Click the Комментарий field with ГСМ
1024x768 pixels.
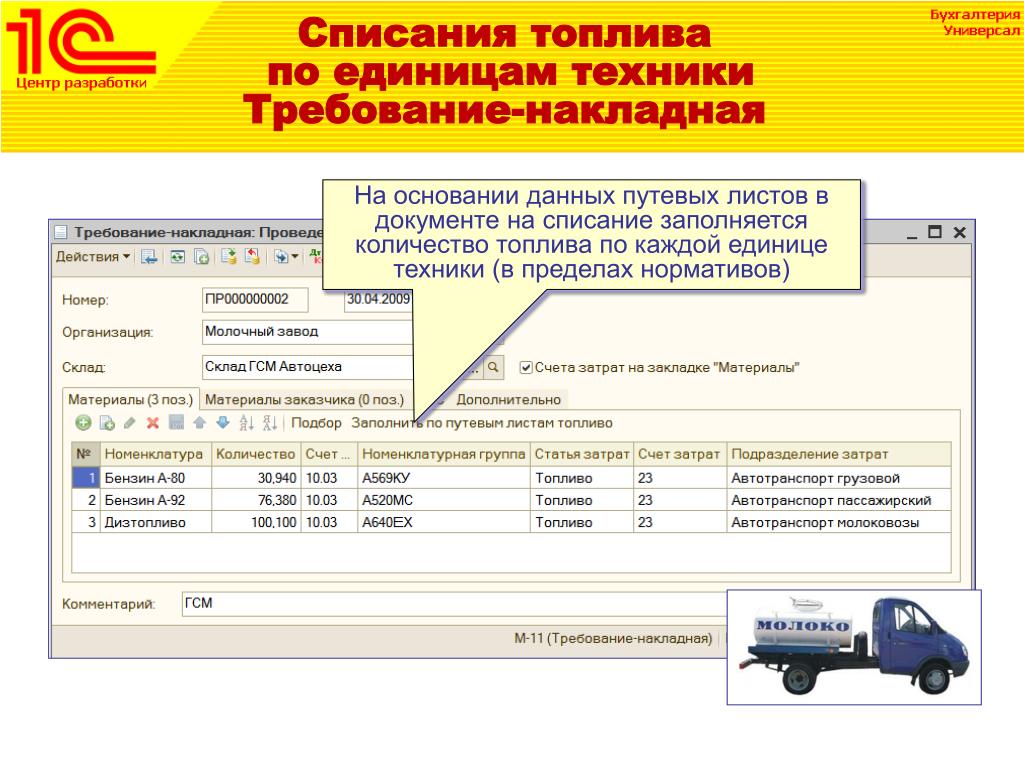click(454, 603)
